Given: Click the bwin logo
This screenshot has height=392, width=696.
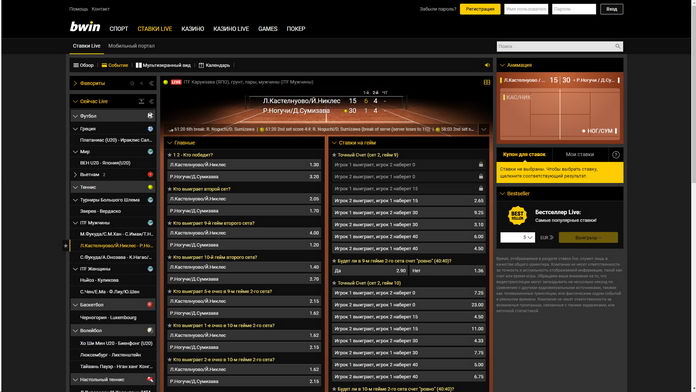Looking at the screenshot, I should click(x=85, y=27).
